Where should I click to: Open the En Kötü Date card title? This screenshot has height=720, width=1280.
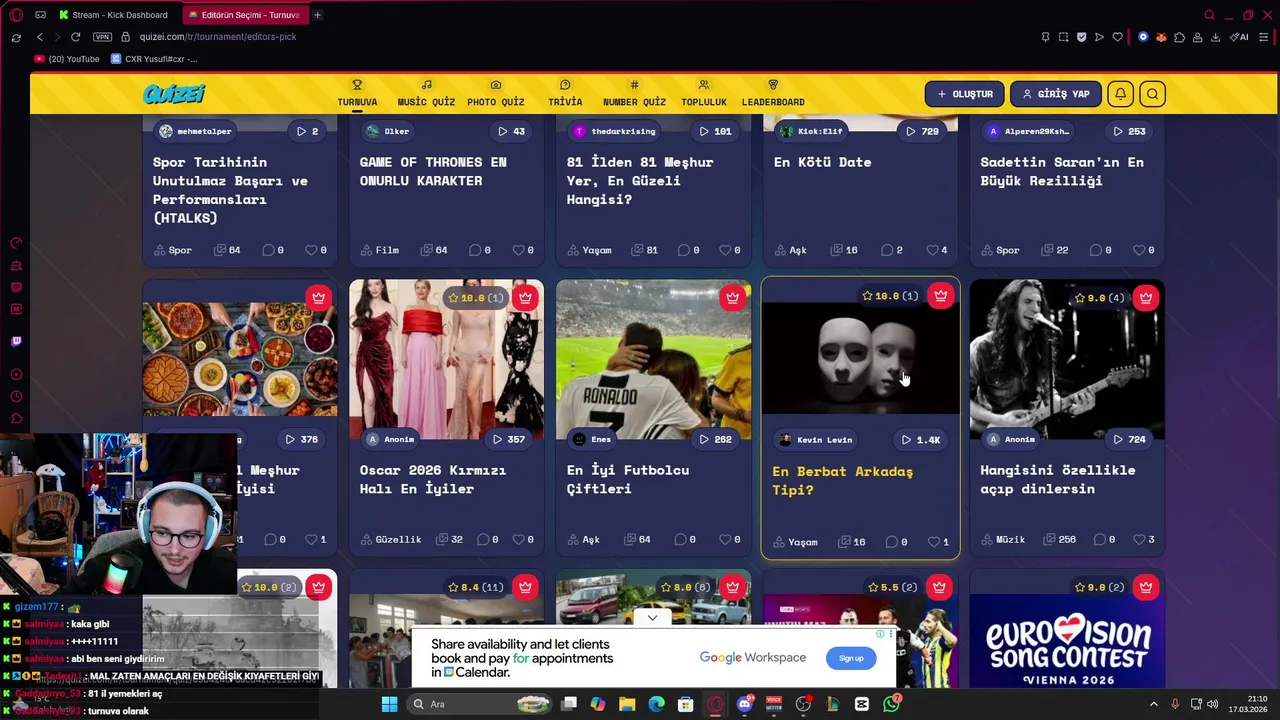822,162
